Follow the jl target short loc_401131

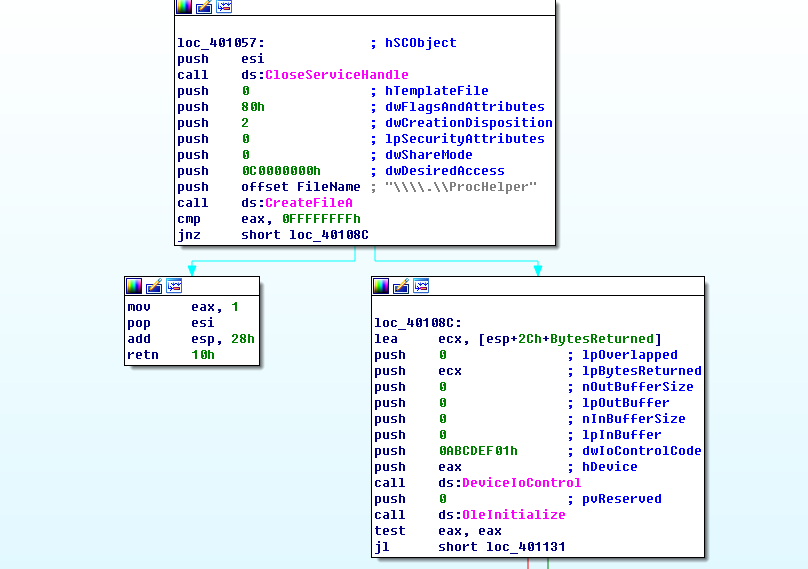coord(501,547)
